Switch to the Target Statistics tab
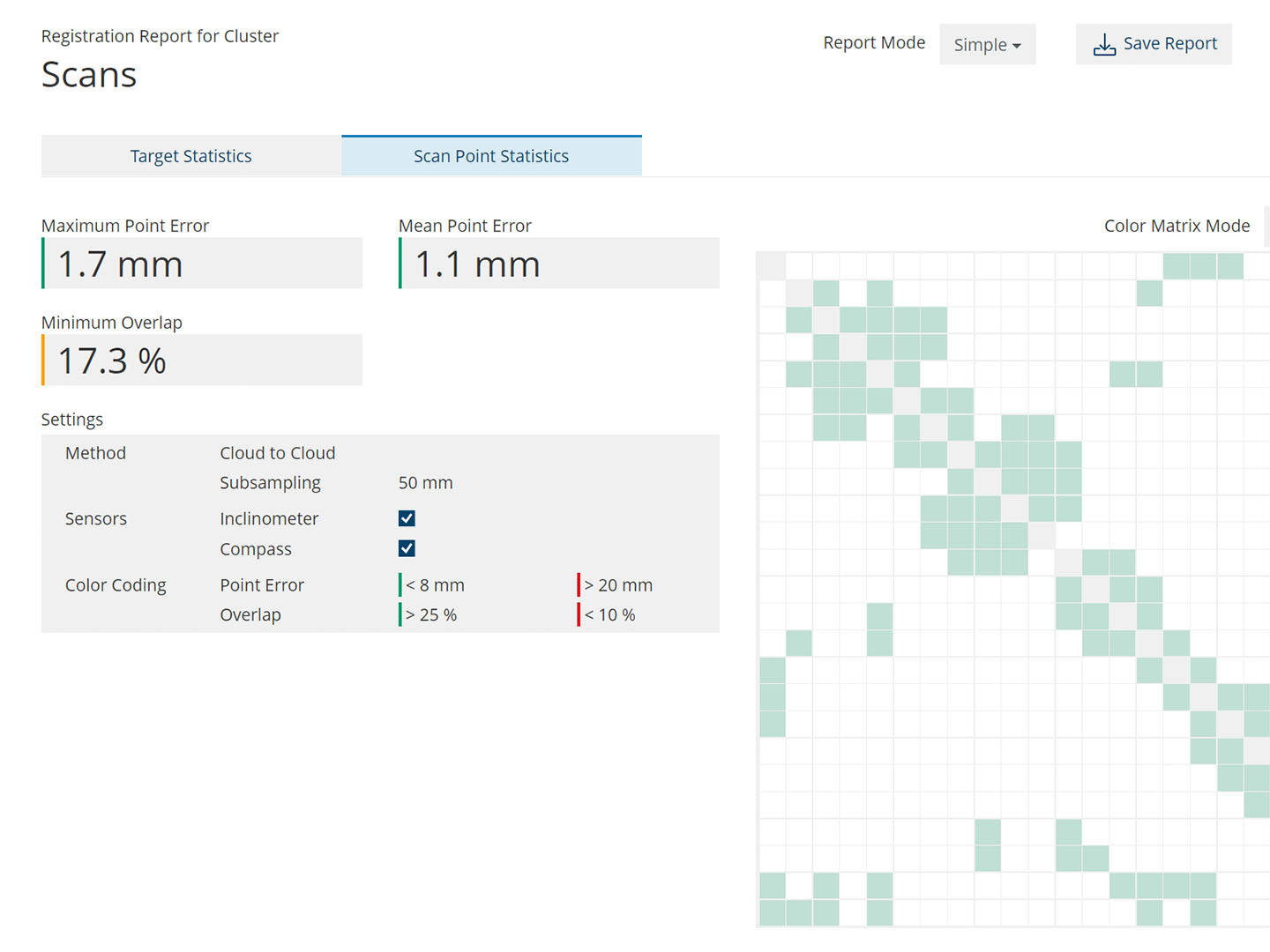This screenshot has height=952, width=1270. point(191,156)
